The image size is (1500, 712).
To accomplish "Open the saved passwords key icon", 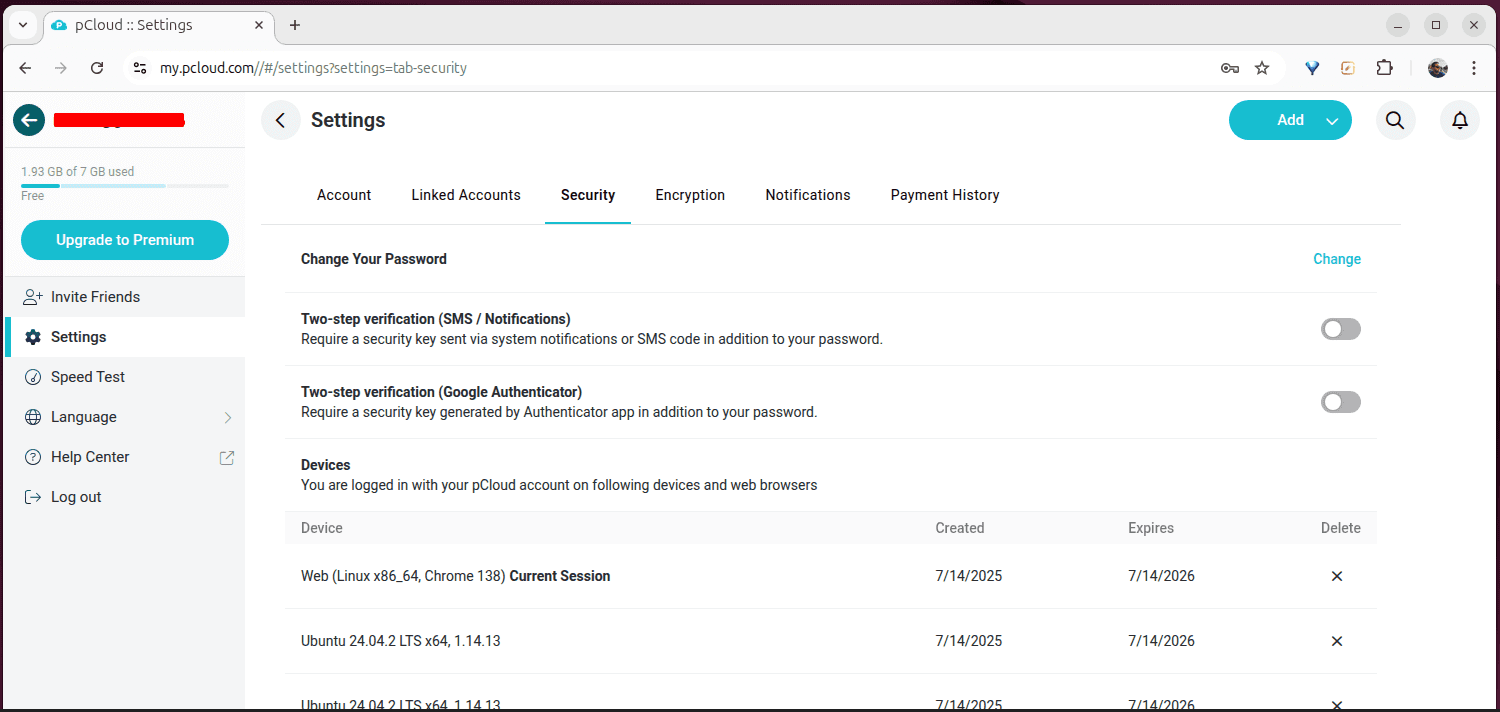I will point(1230,68).
